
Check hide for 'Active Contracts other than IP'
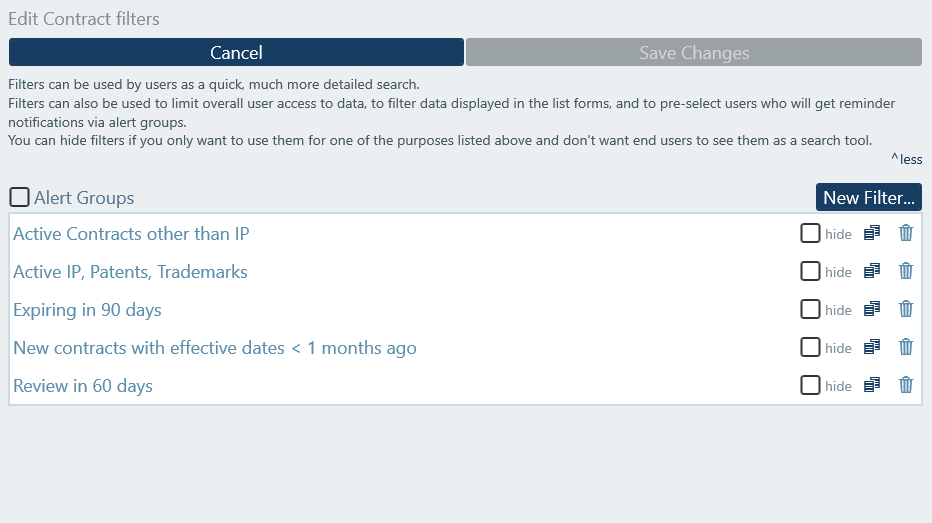tap(810, 233)
